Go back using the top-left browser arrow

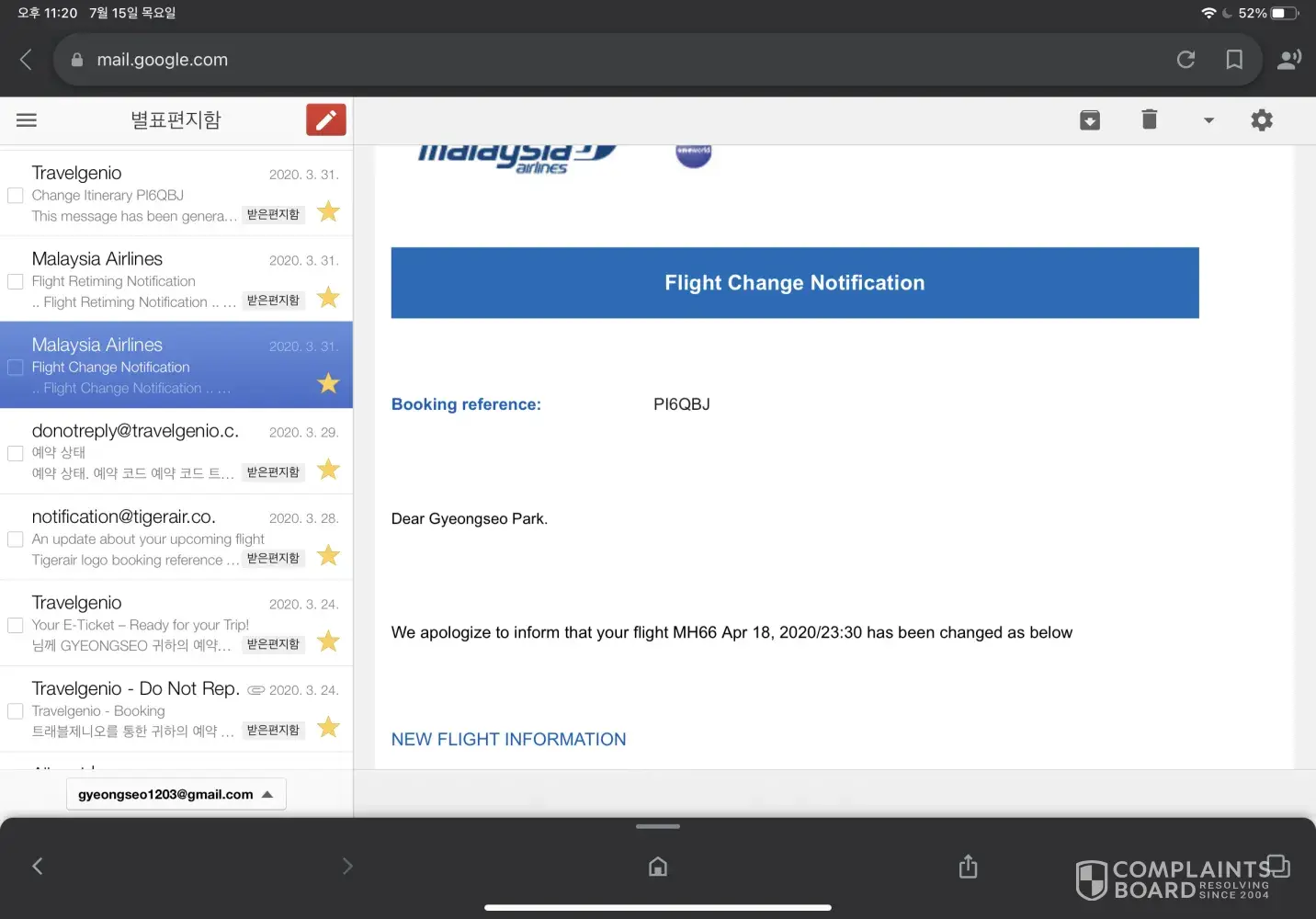(x=26, y=60)
